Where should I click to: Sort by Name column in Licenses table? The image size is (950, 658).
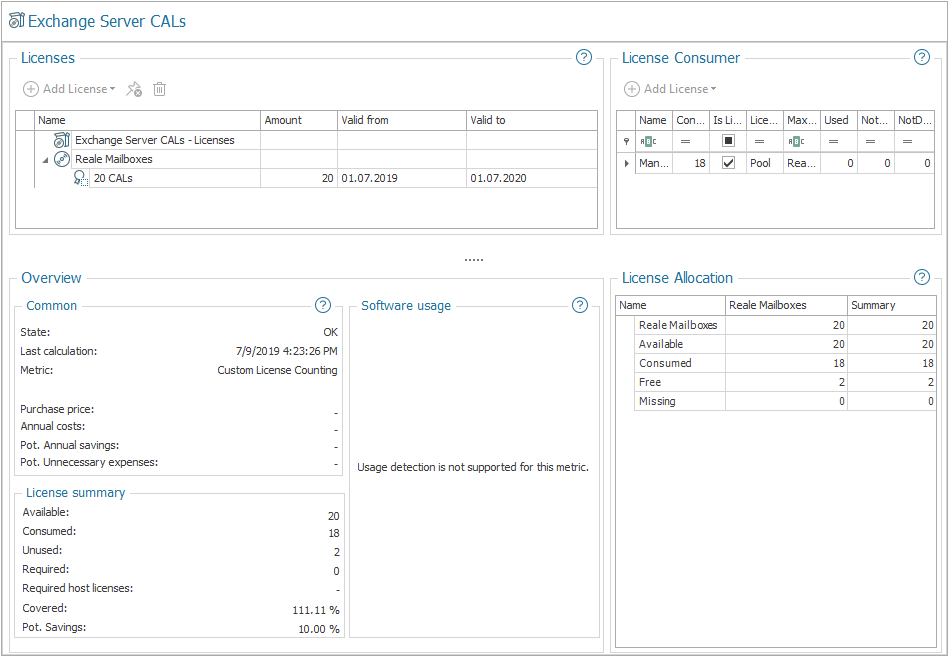click(x=147, y=120)
